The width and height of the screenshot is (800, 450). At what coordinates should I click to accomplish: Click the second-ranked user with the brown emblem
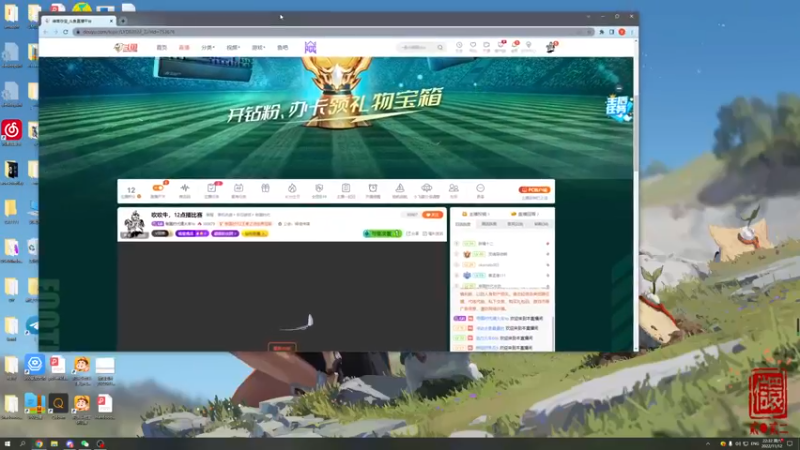coord(502,254)
